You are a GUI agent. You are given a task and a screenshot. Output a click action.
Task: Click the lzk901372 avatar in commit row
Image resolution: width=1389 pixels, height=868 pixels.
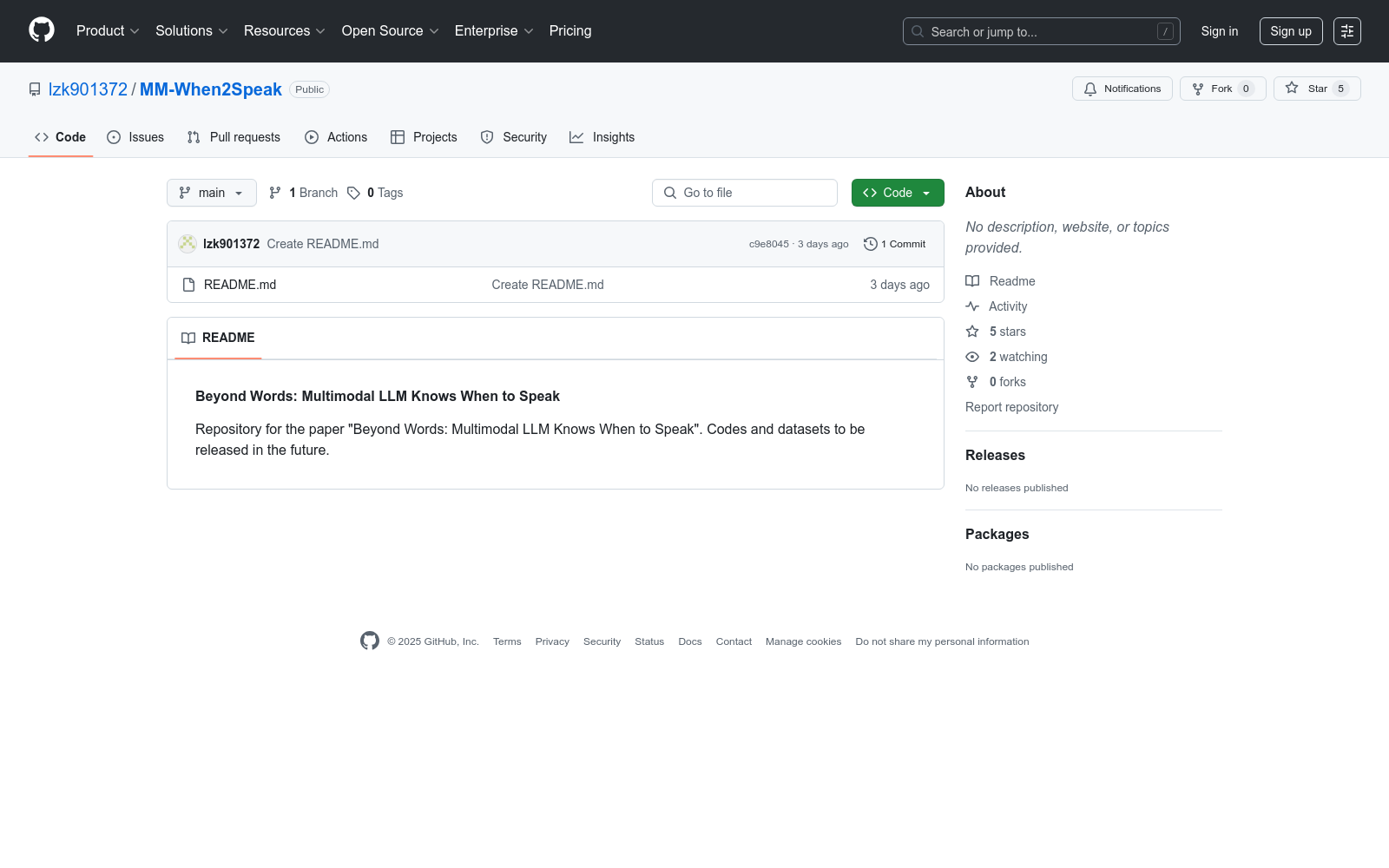(188, 244)
